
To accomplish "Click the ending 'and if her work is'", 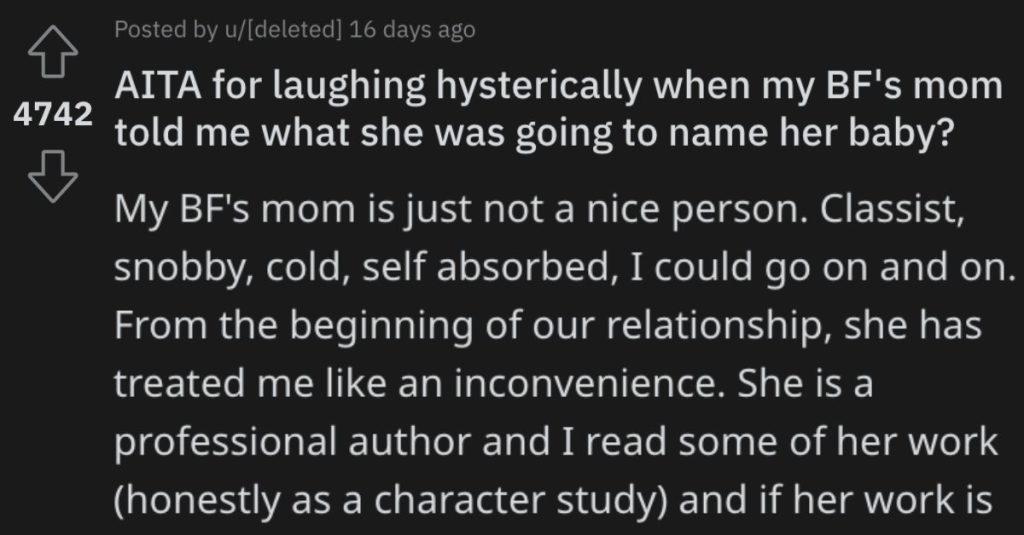I will pyautogui.click(x=835, y=499).
